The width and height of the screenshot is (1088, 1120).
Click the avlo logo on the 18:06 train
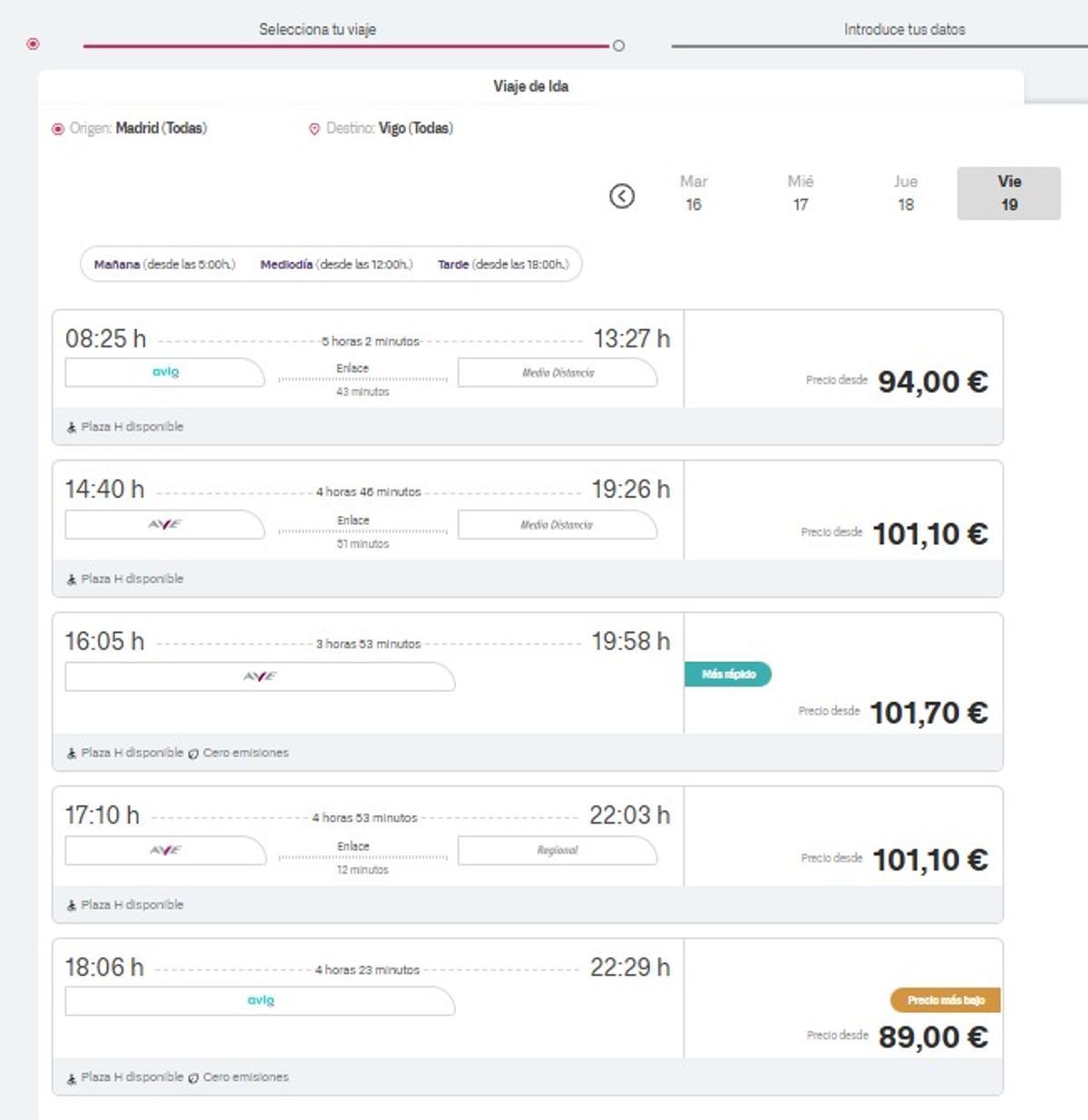pyautogui.click(x=259, y=1000)
